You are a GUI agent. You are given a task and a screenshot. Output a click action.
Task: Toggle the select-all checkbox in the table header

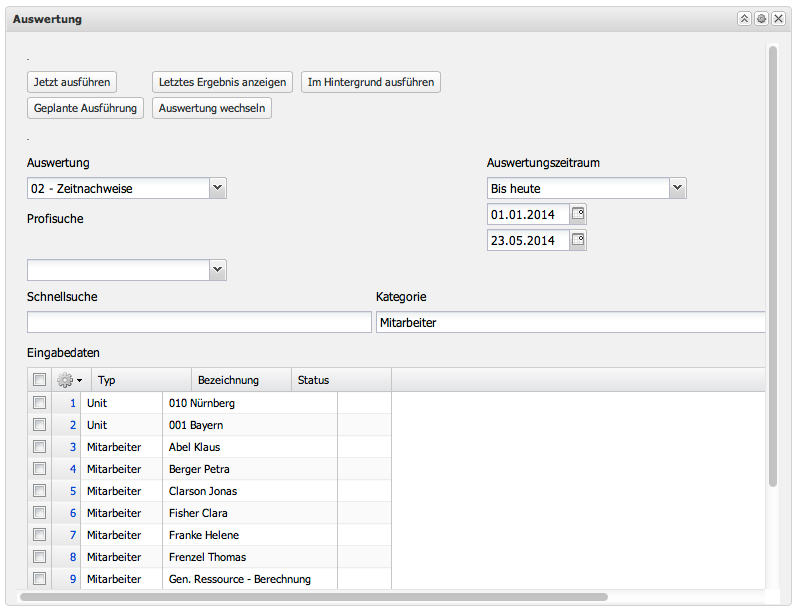(39, 380)
